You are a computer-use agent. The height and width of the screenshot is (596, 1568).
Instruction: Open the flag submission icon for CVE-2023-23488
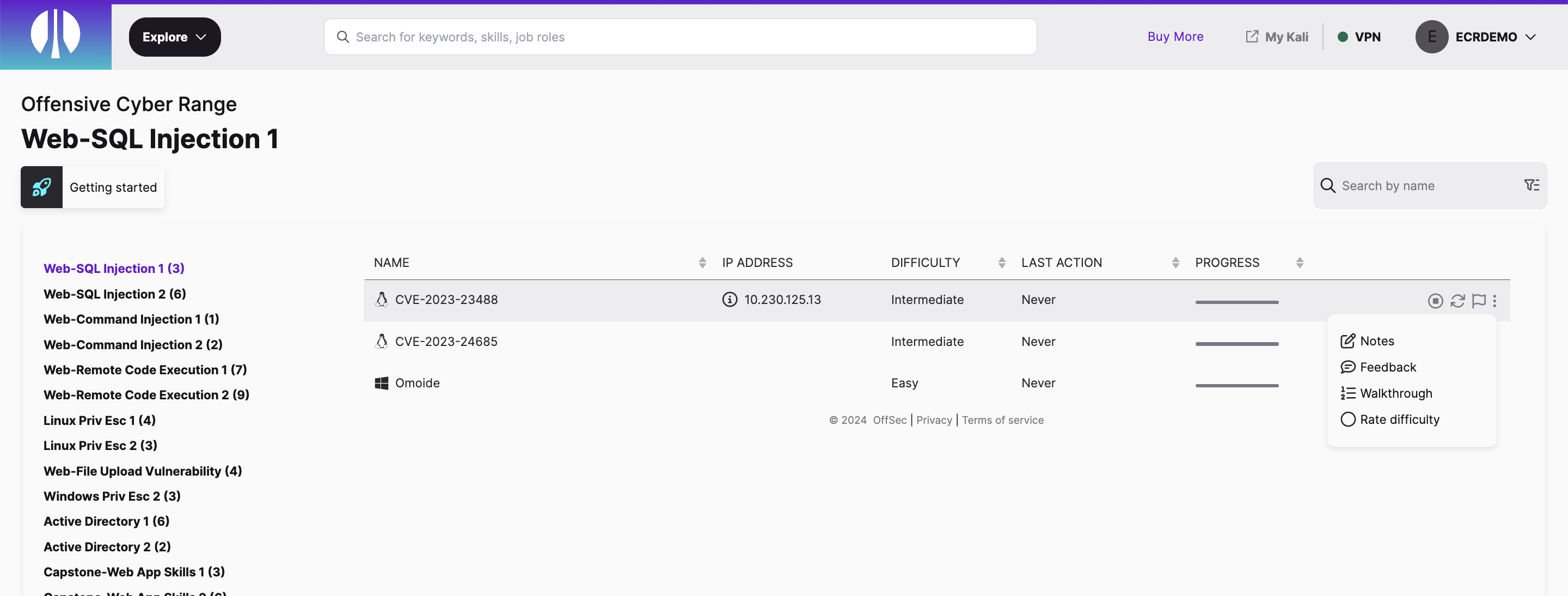click(x=1479, y=300)
